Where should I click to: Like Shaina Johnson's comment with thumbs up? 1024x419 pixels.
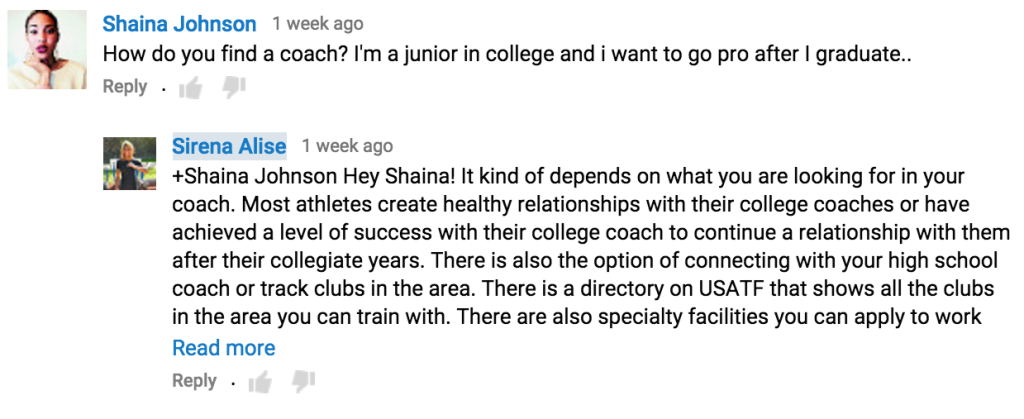point(191,87)
